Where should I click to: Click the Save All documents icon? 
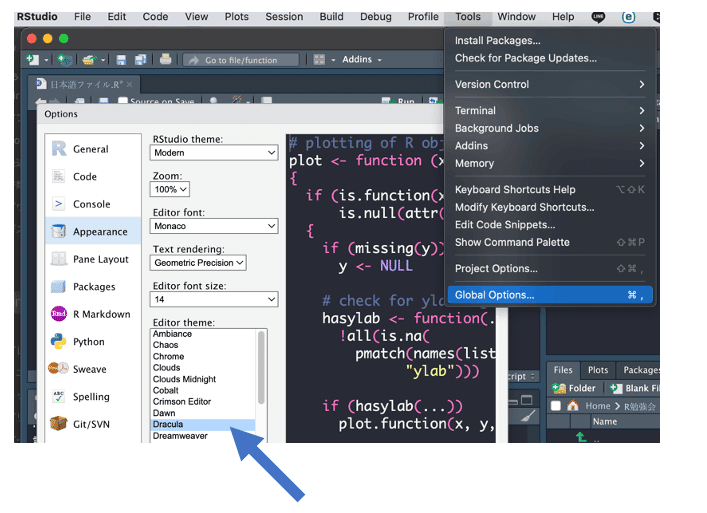point(140,60)
